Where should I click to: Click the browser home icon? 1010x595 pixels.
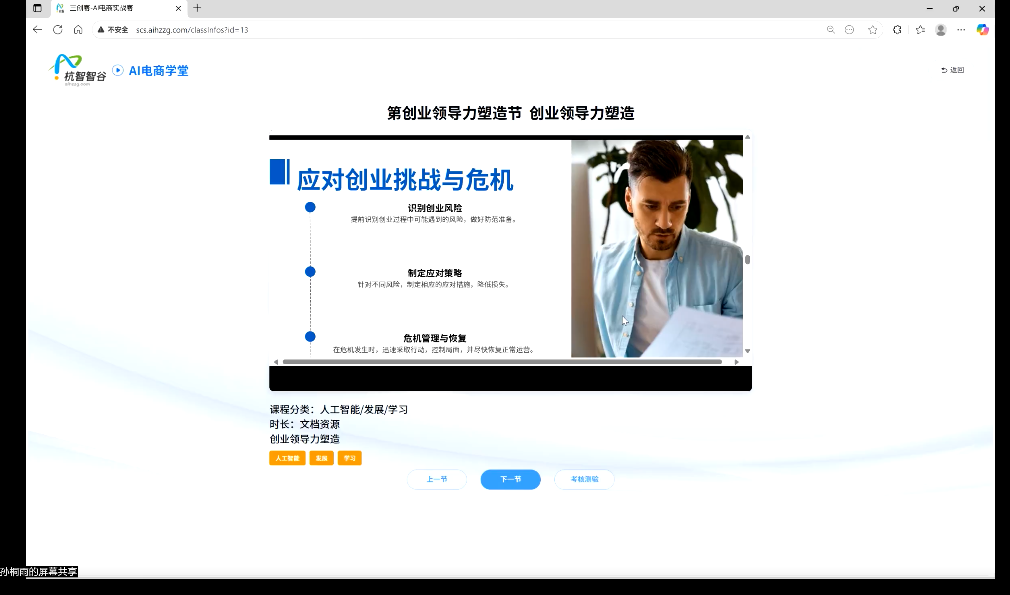pos(78,30)
